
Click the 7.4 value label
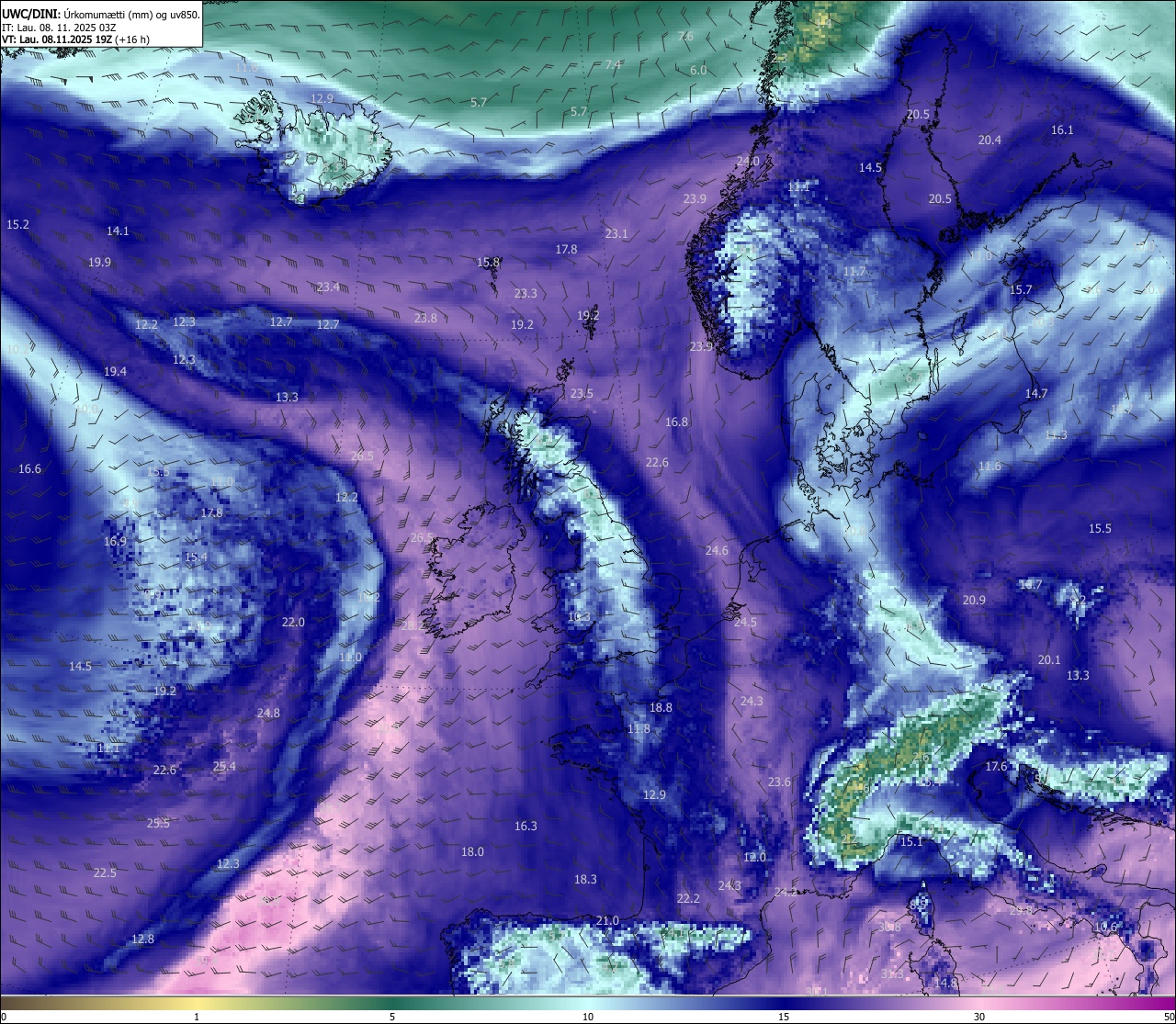[x=614, y=64]
